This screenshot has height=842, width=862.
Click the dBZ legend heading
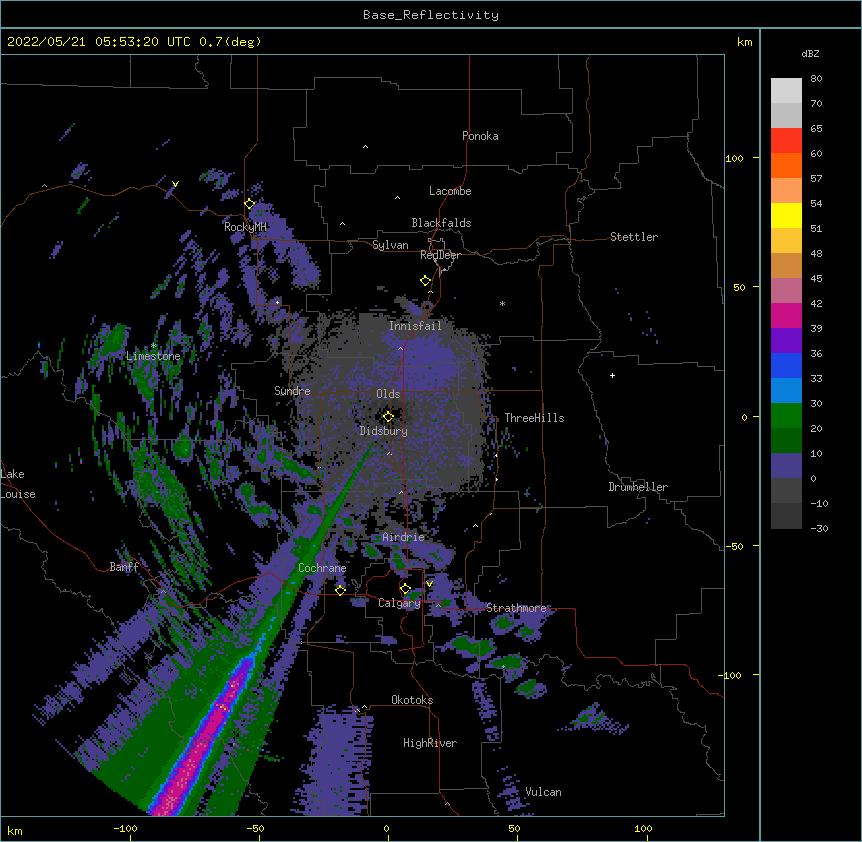810,53
